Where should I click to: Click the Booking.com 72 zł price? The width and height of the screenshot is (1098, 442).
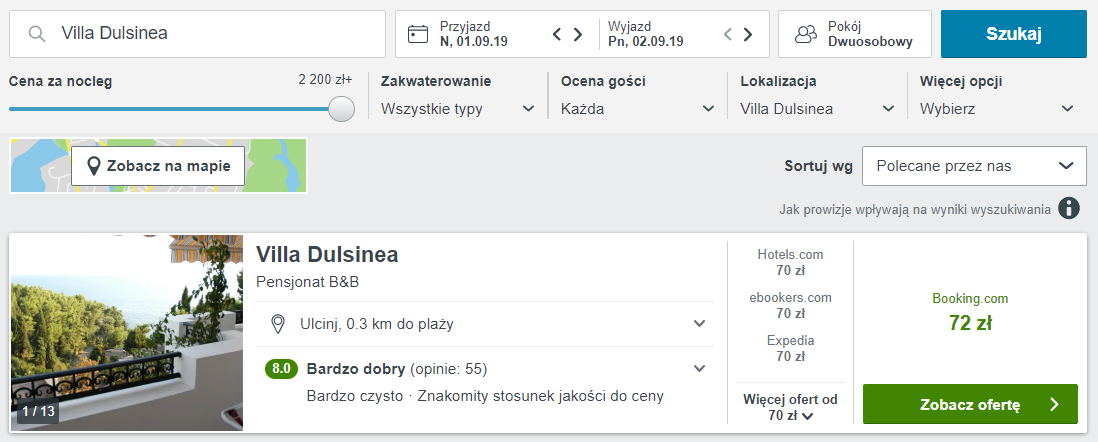click(x=970, y=323)
